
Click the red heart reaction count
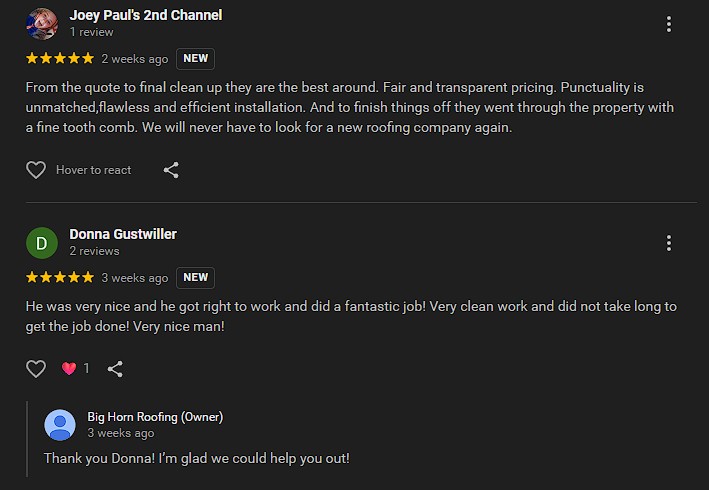pyautogui.click(x=75, y=369)
